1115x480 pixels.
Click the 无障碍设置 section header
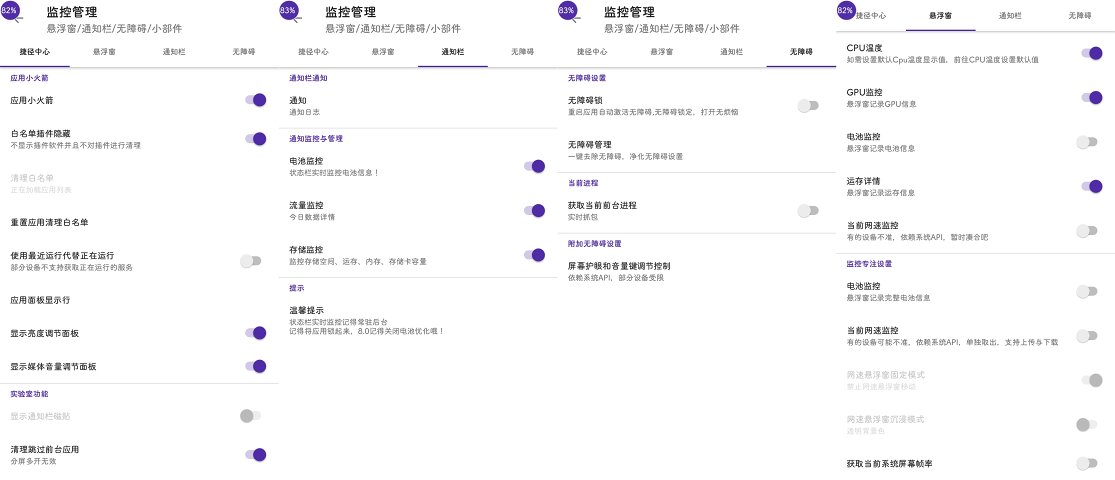pos(587,78)
